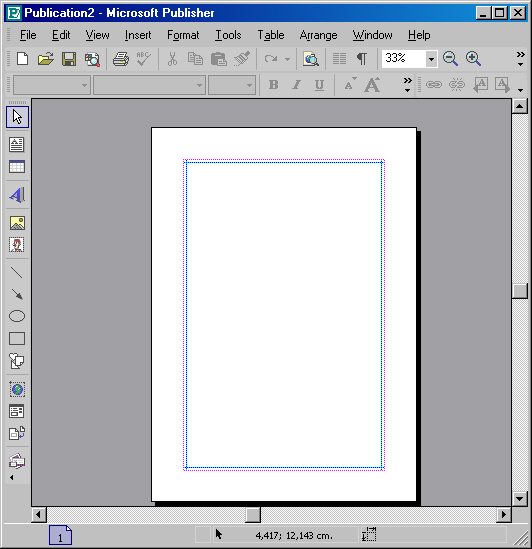The height and width of the screenshot is (549, 532).
Task: Select the Table Frame tool
Action: tap(17, 167)
